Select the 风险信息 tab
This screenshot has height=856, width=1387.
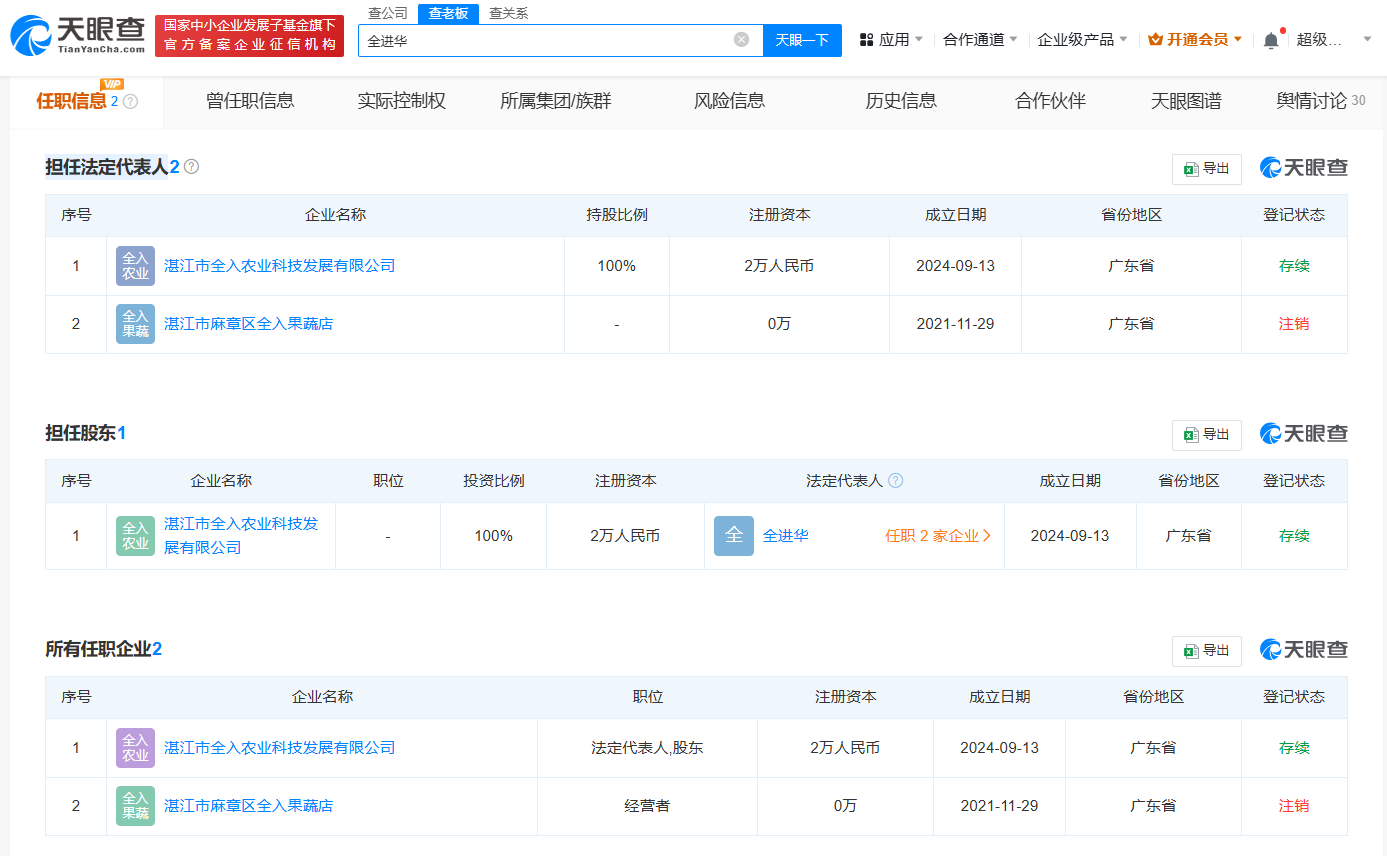click(729, 101)
